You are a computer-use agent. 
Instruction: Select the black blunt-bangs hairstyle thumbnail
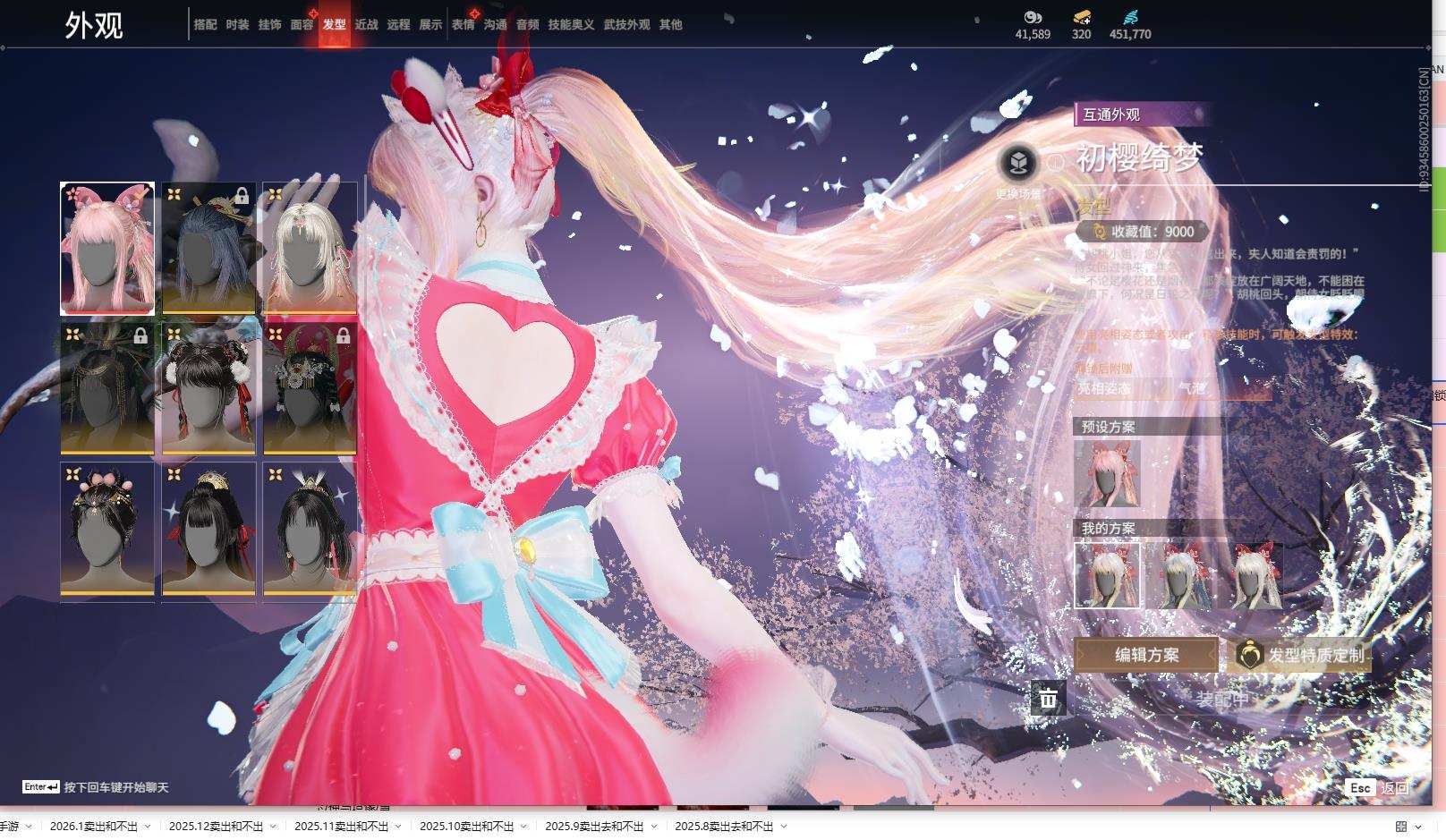pyautogui.click(x=208, y=529)
